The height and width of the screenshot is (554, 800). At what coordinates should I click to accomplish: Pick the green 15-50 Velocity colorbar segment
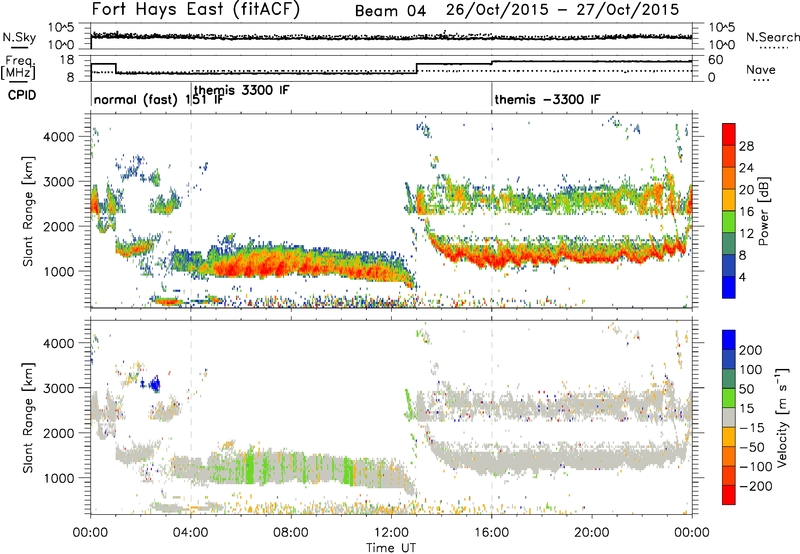coord(729,398)
